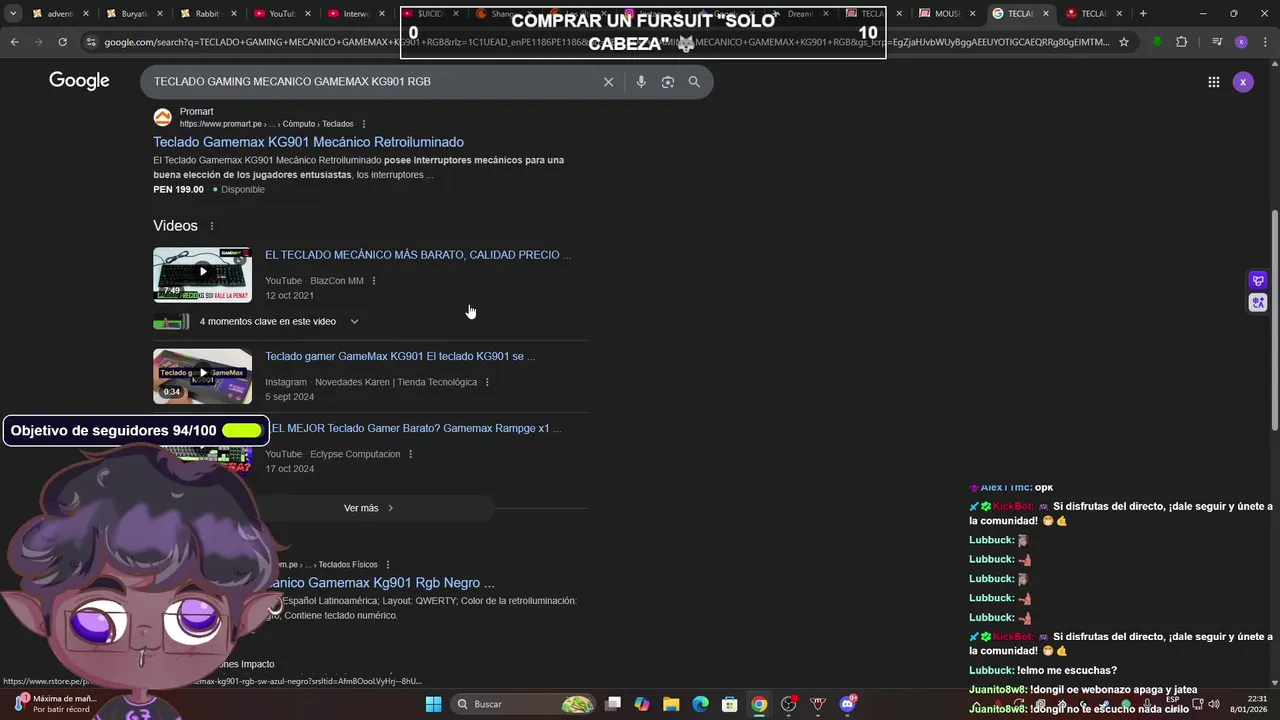1280x720 pixels.
Task: Start a voice search with the microphone
Action: (x=641, y=82)
